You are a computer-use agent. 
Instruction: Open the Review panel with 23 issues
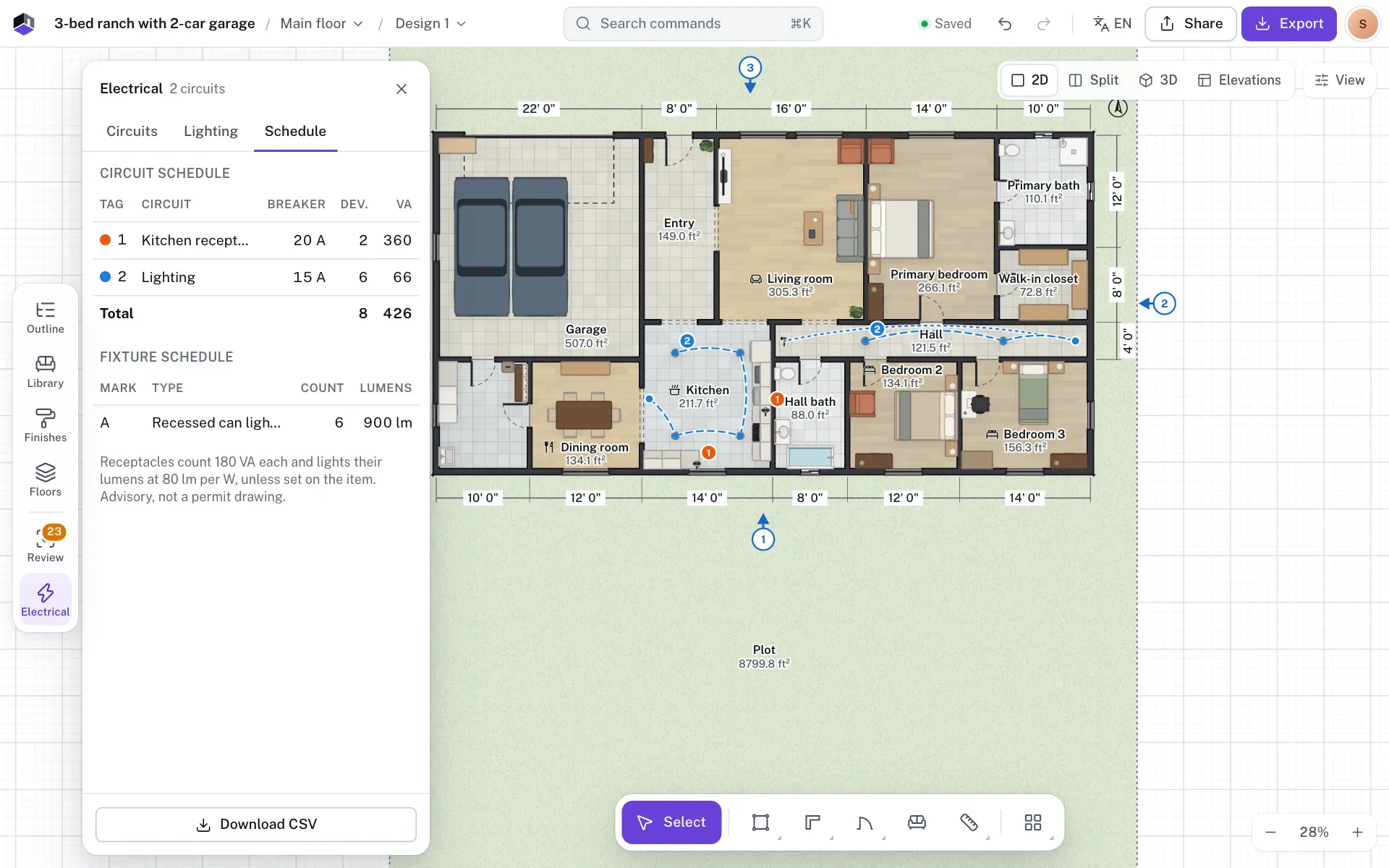46,544
